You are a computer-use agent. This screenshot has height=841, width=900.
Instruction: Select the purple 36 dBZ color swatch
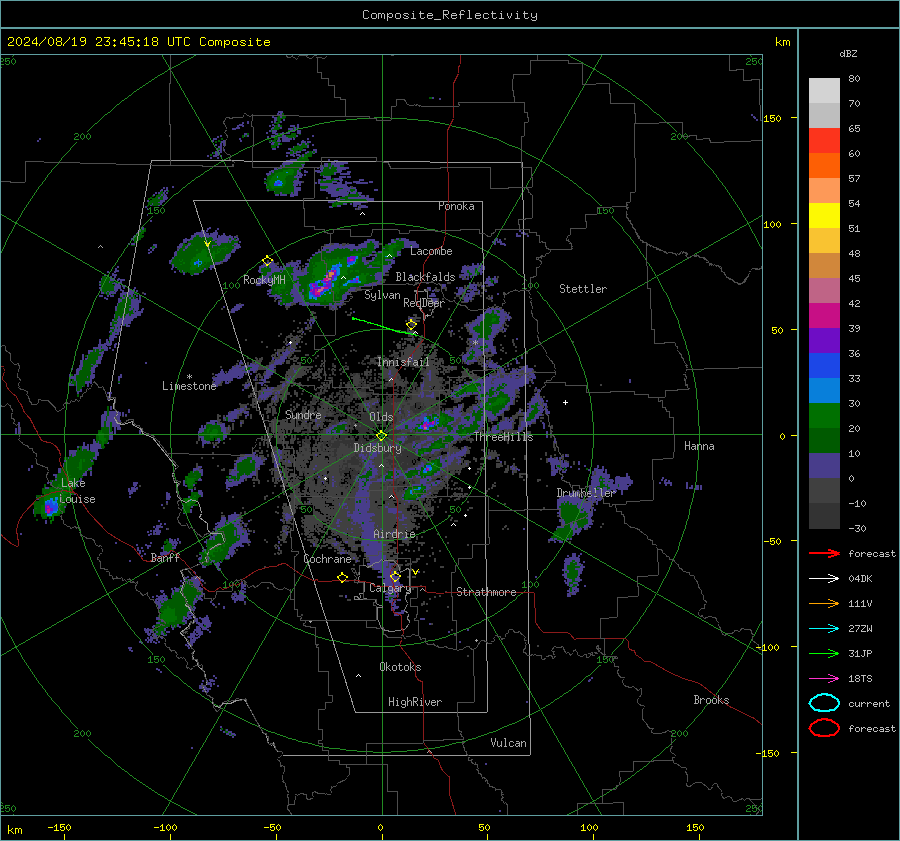point(824,341)
